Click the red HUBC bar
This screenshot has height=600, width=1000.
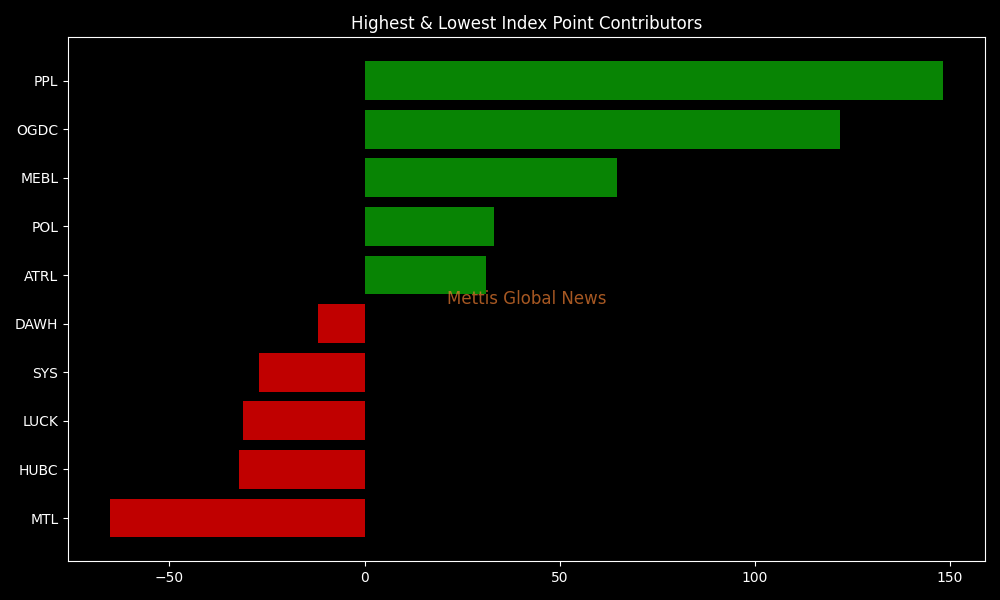(302, 469)
